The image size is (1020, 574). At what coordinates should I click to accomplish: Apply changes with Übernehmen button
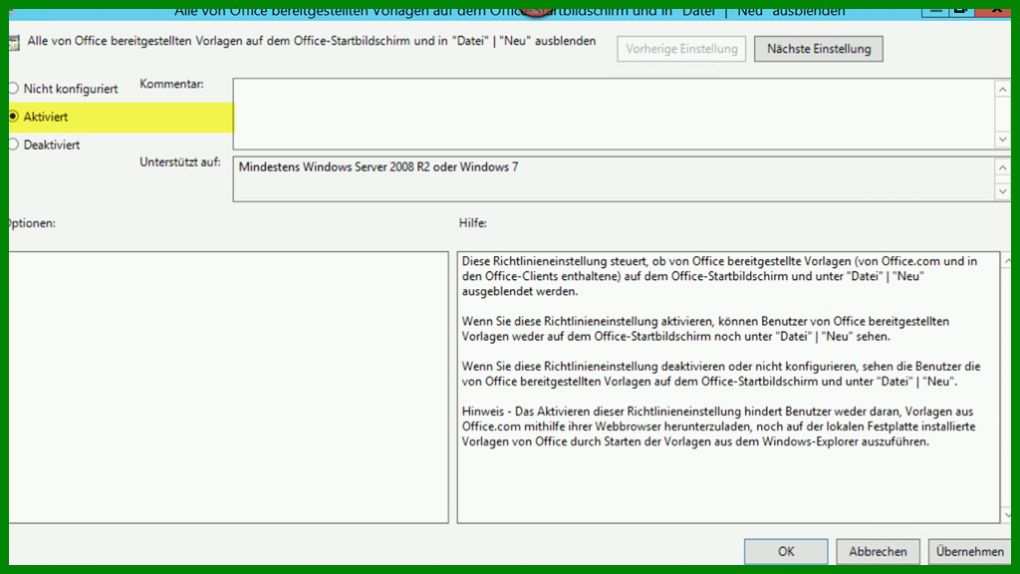pyautogui.click(x=969, y=551)
